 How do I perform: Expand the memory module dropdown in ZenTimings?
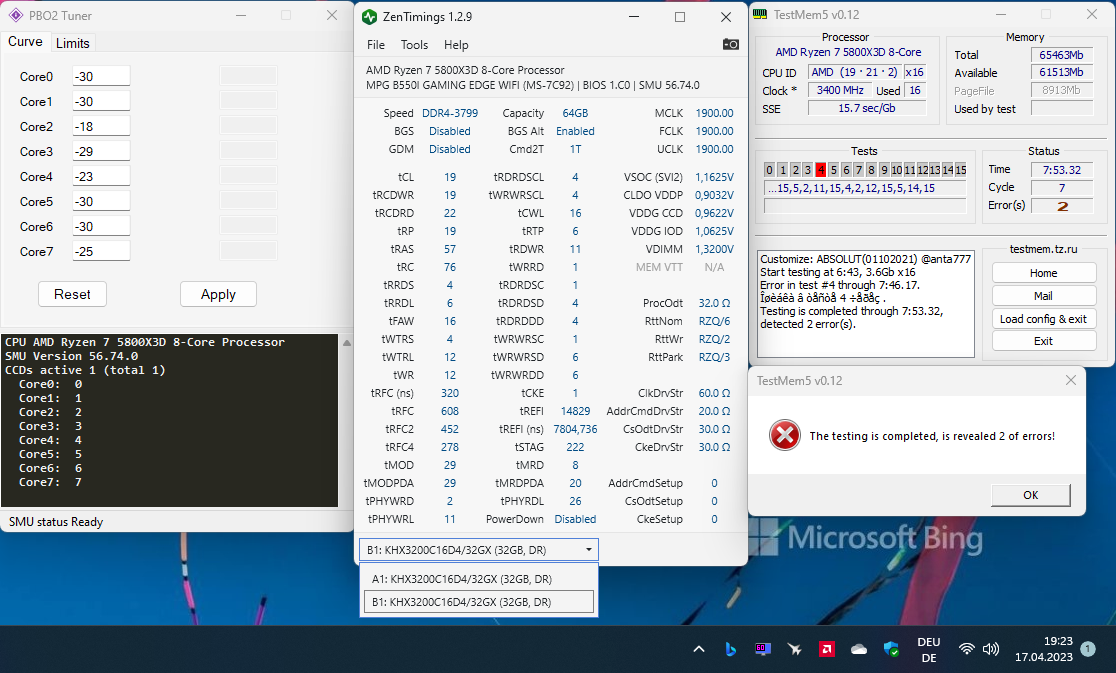coord(589,550)
